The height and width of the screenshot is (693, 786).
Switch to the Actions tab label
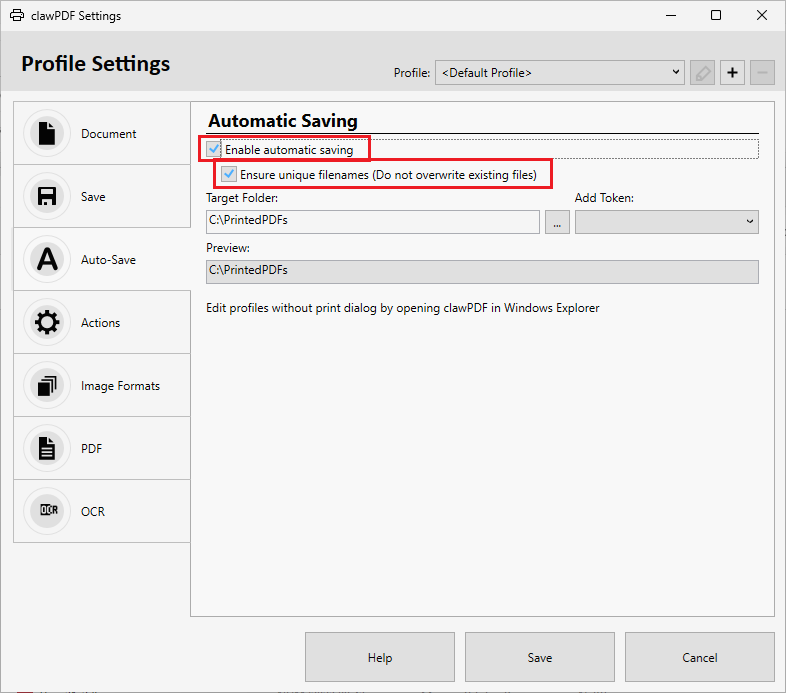click(101, 323)
